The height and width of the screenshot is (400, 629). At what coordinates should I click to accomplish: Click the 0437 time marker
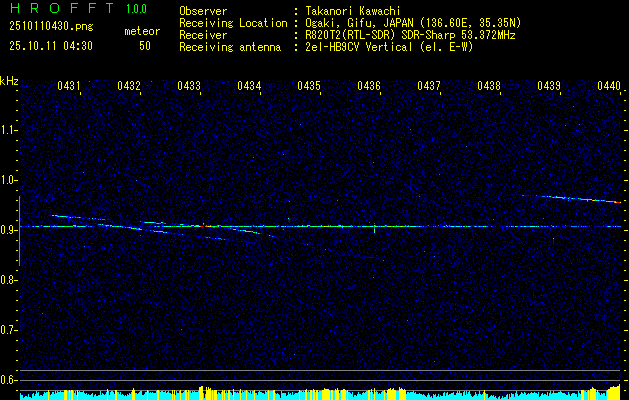coord(429,86)
